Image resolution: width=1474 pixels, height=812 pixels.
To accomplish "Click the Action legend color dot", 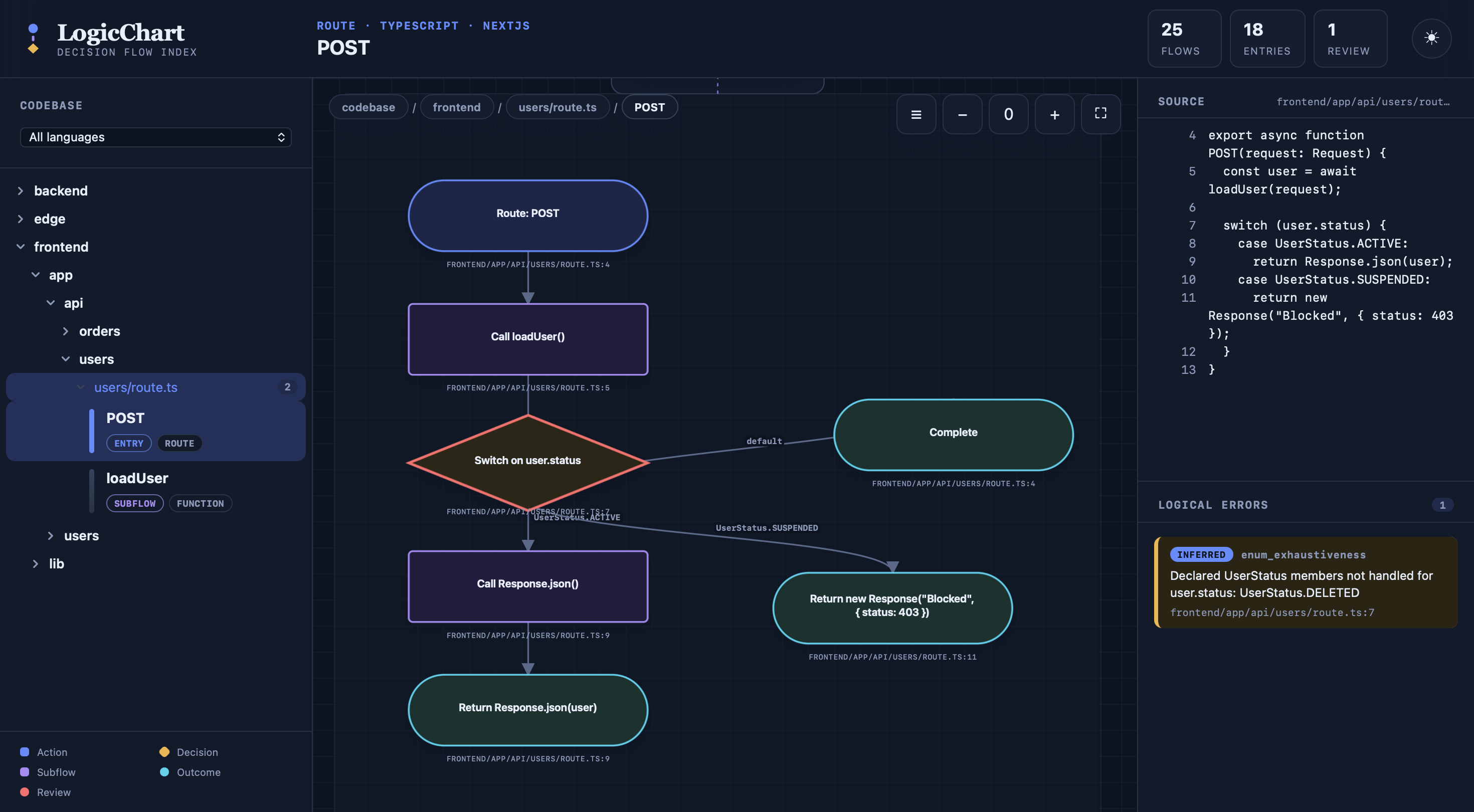I will pos(25,752).
